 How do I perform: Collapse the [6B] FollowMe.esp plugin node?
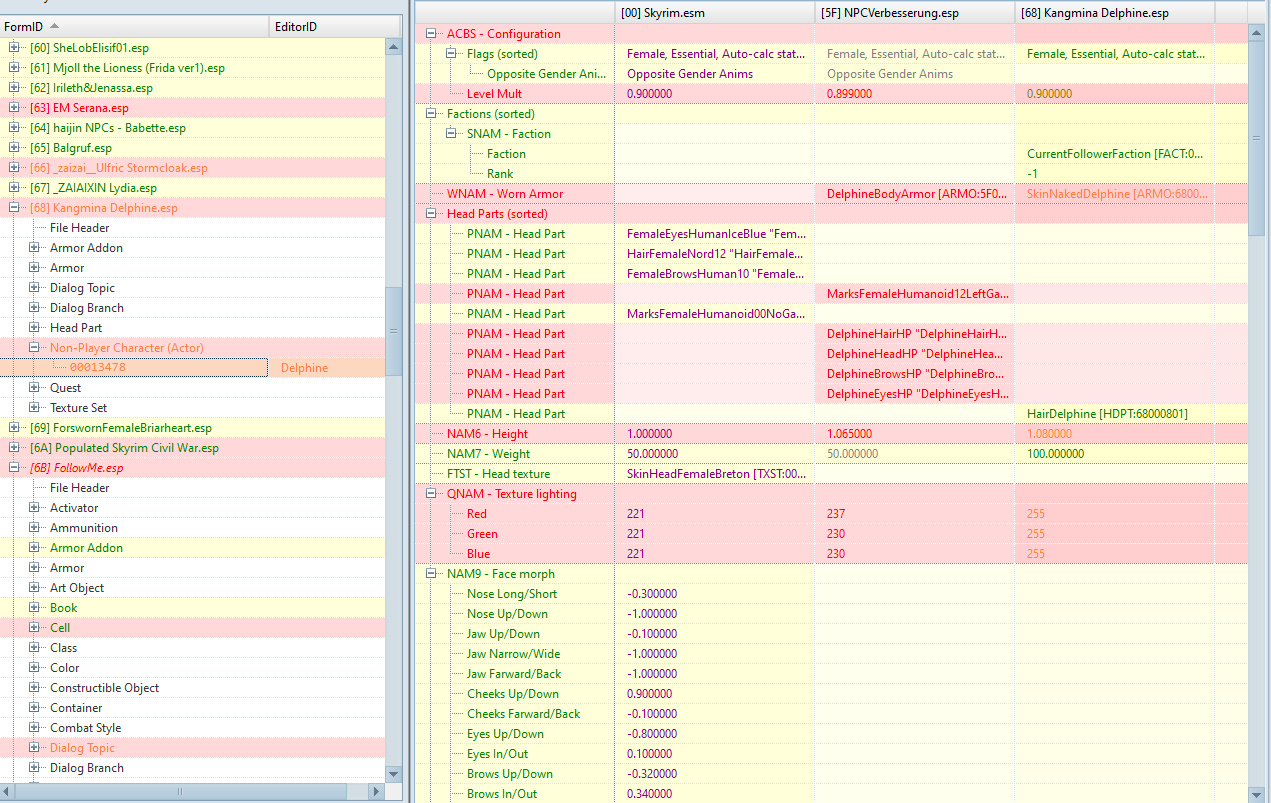tap(14, 468)
